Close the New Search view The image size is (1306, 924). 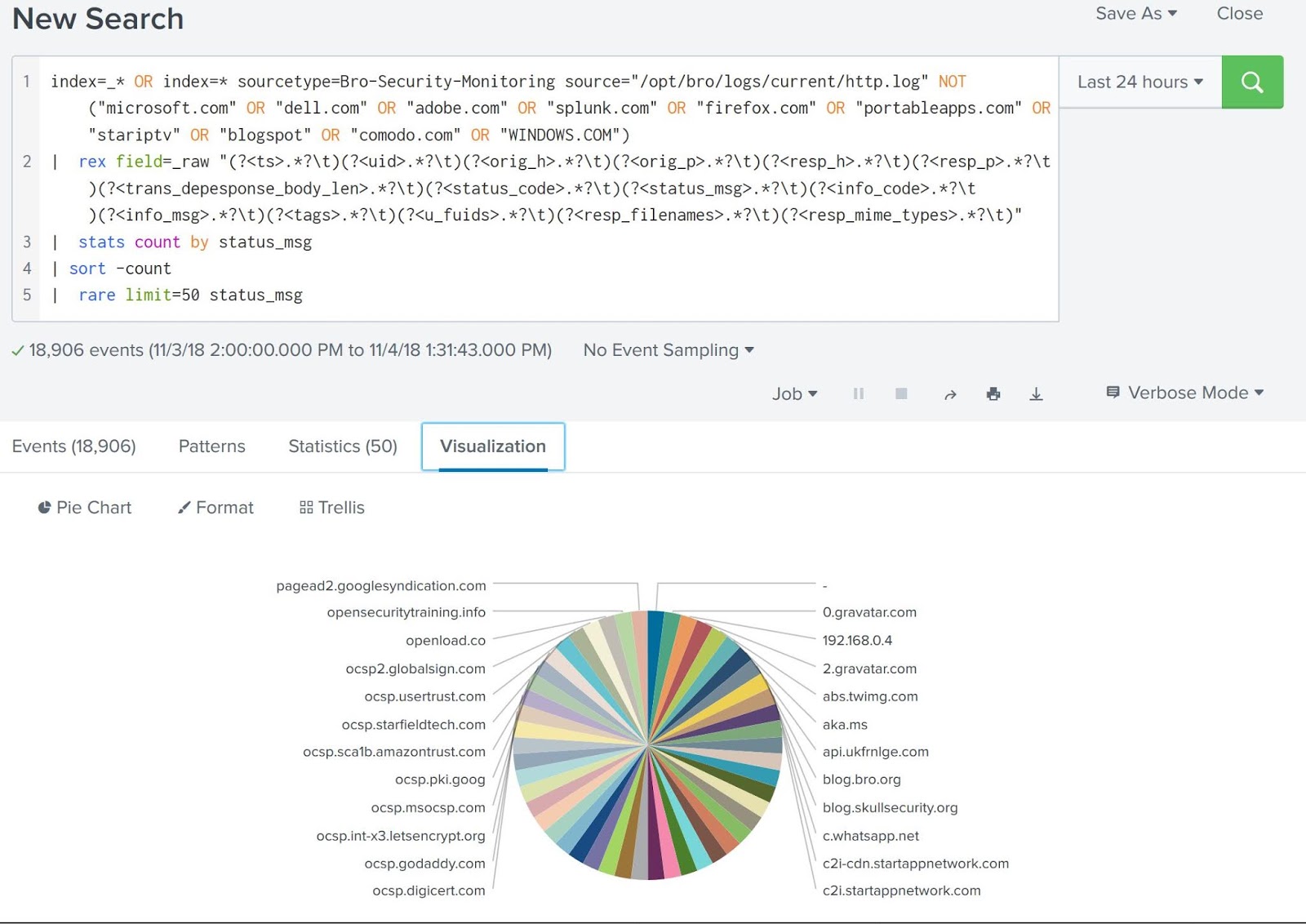(x=1239, y=13)
